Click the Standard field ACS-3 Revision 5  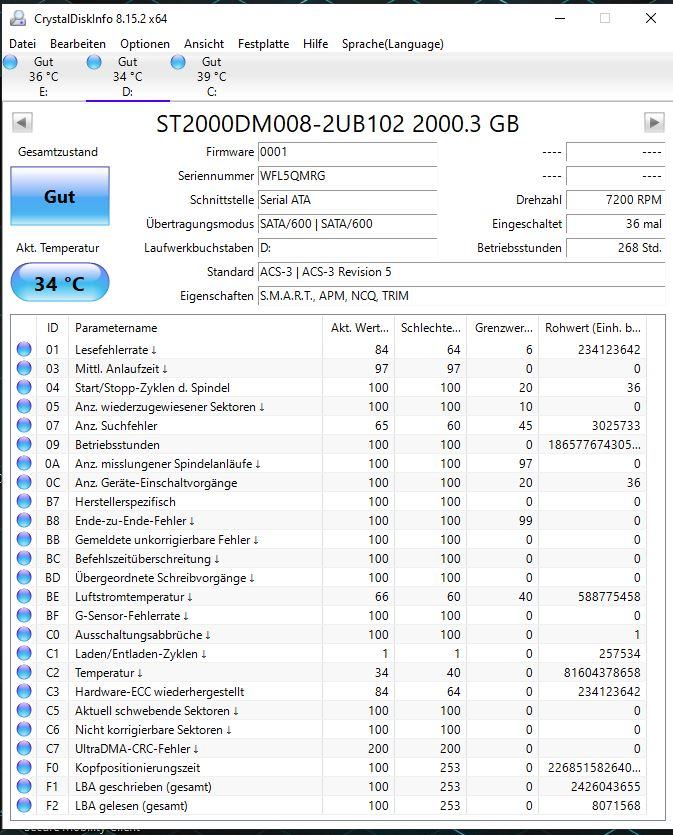click(x=462, y=272)
